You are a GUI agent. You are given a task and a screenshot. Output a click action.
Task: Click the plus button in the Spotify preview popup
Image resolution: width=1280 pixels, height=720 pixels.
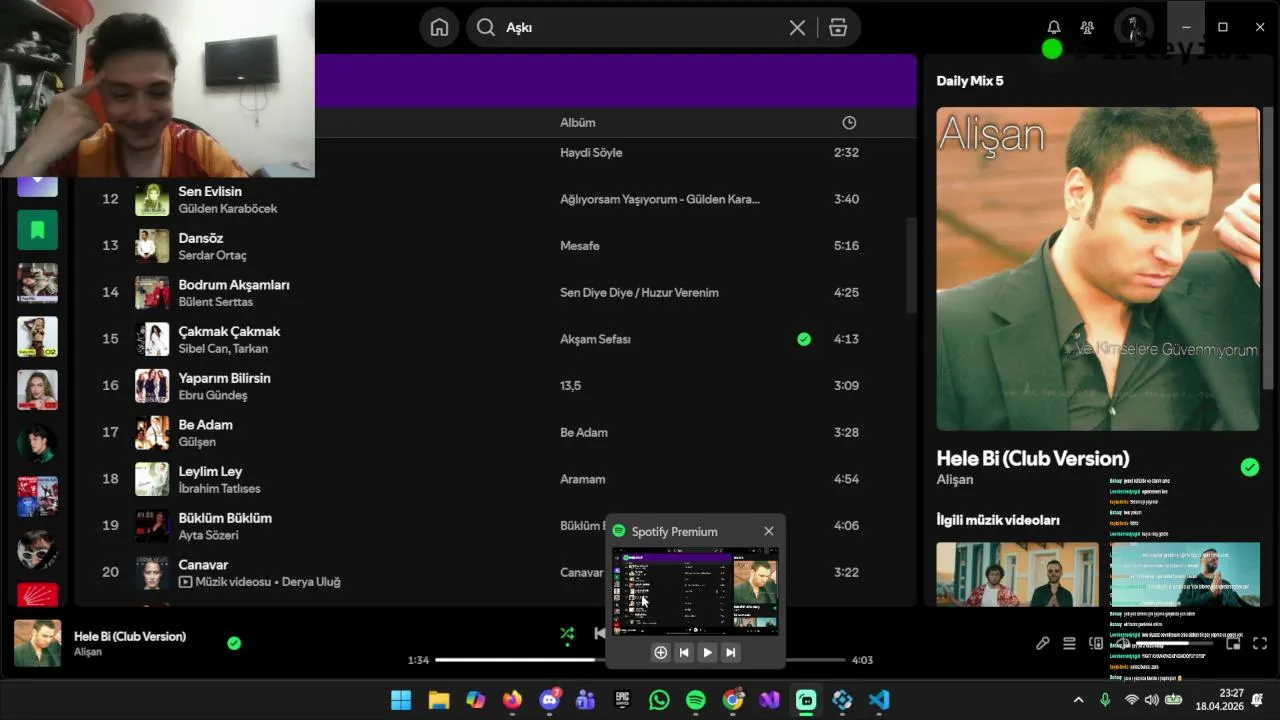[x=660, y=652]
